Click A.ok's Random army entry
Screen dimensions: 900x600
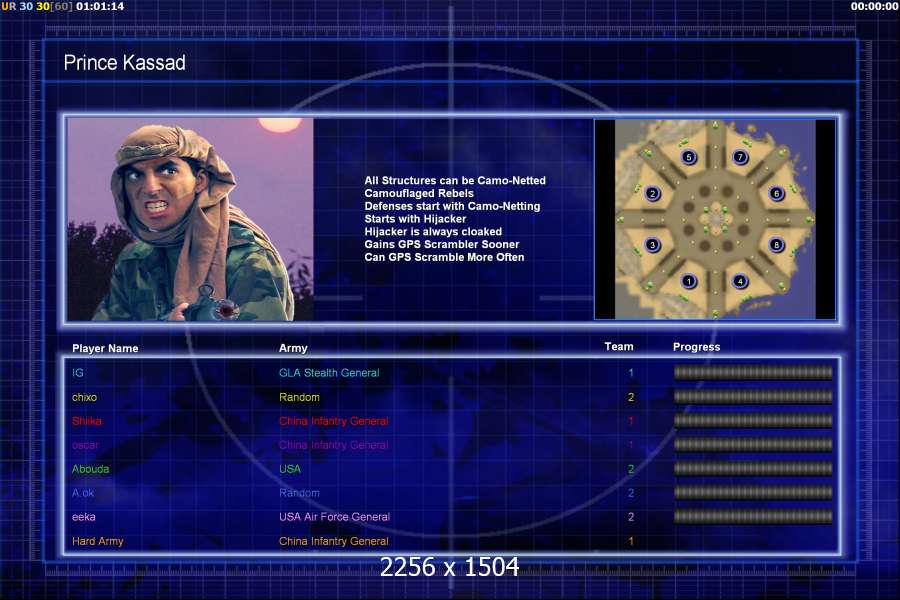(299, 493)
